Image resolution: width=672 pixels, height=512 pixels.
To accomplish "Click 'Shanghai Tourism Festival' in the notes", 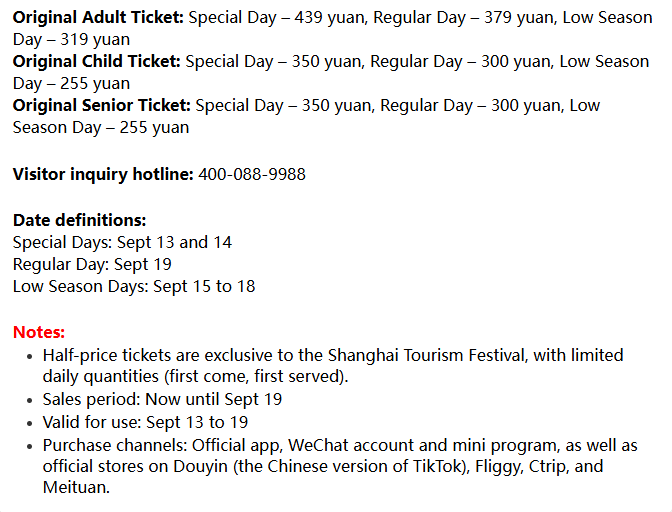I will point(428,356).
